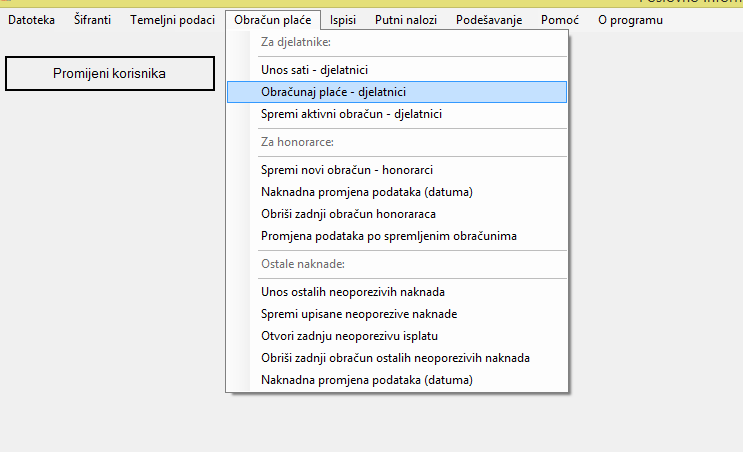Open Promjena podataka po spremljenim obračunima
743x452 pixels.
click(389, 236)
